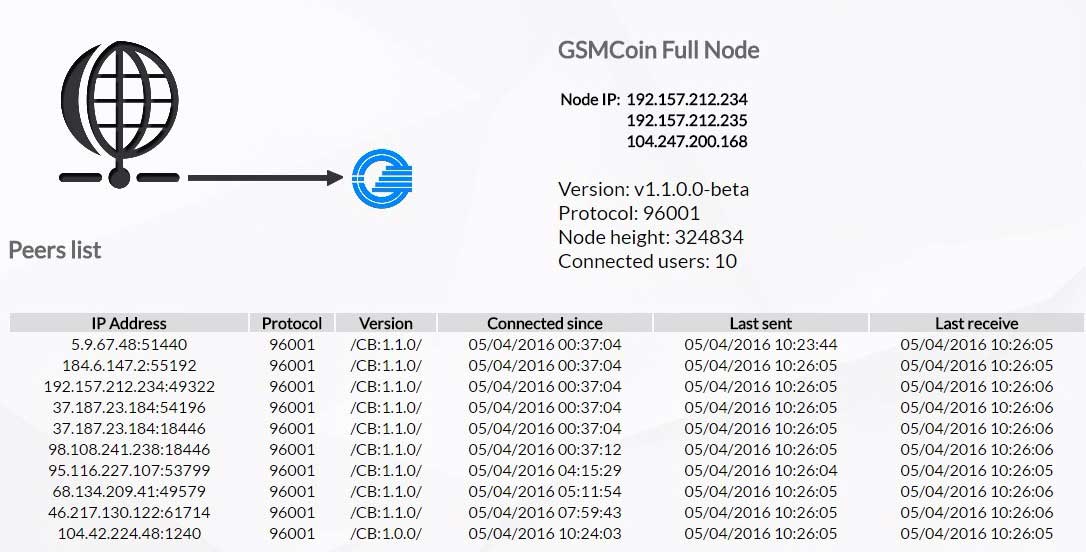This screenshot has width=1086, height=552.
Task: Select the Last sent column header
Action: (760, 323)
